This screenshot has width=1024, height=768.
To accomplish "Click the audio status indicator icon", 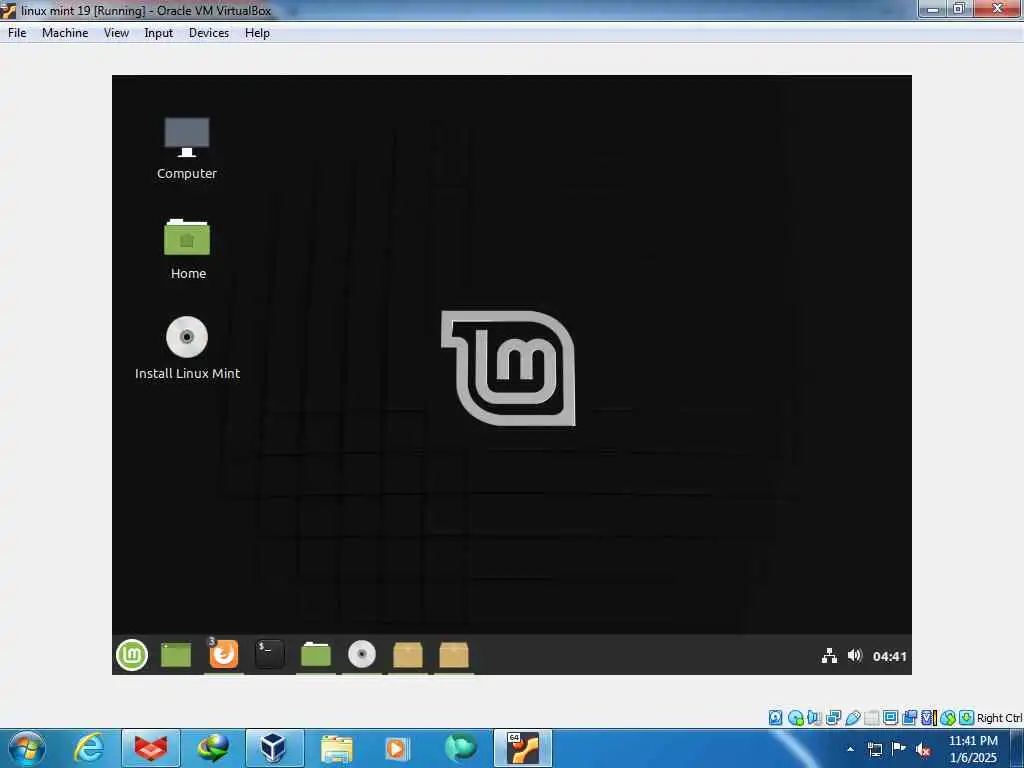I will coord(814,718).
